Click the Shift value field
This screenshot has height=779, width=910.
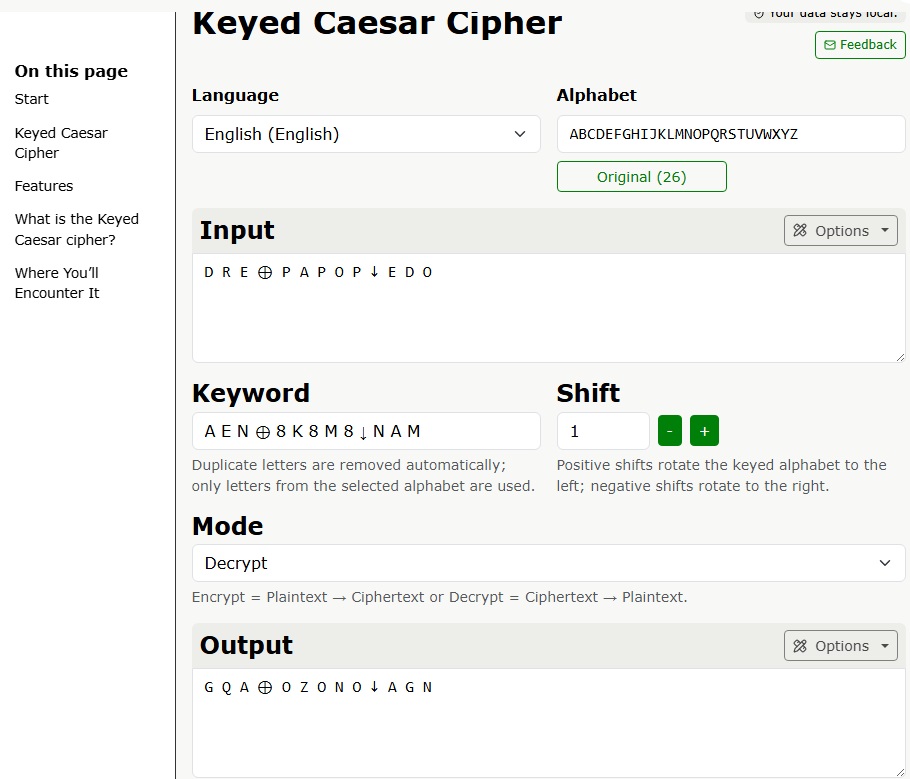coord(603,431)
